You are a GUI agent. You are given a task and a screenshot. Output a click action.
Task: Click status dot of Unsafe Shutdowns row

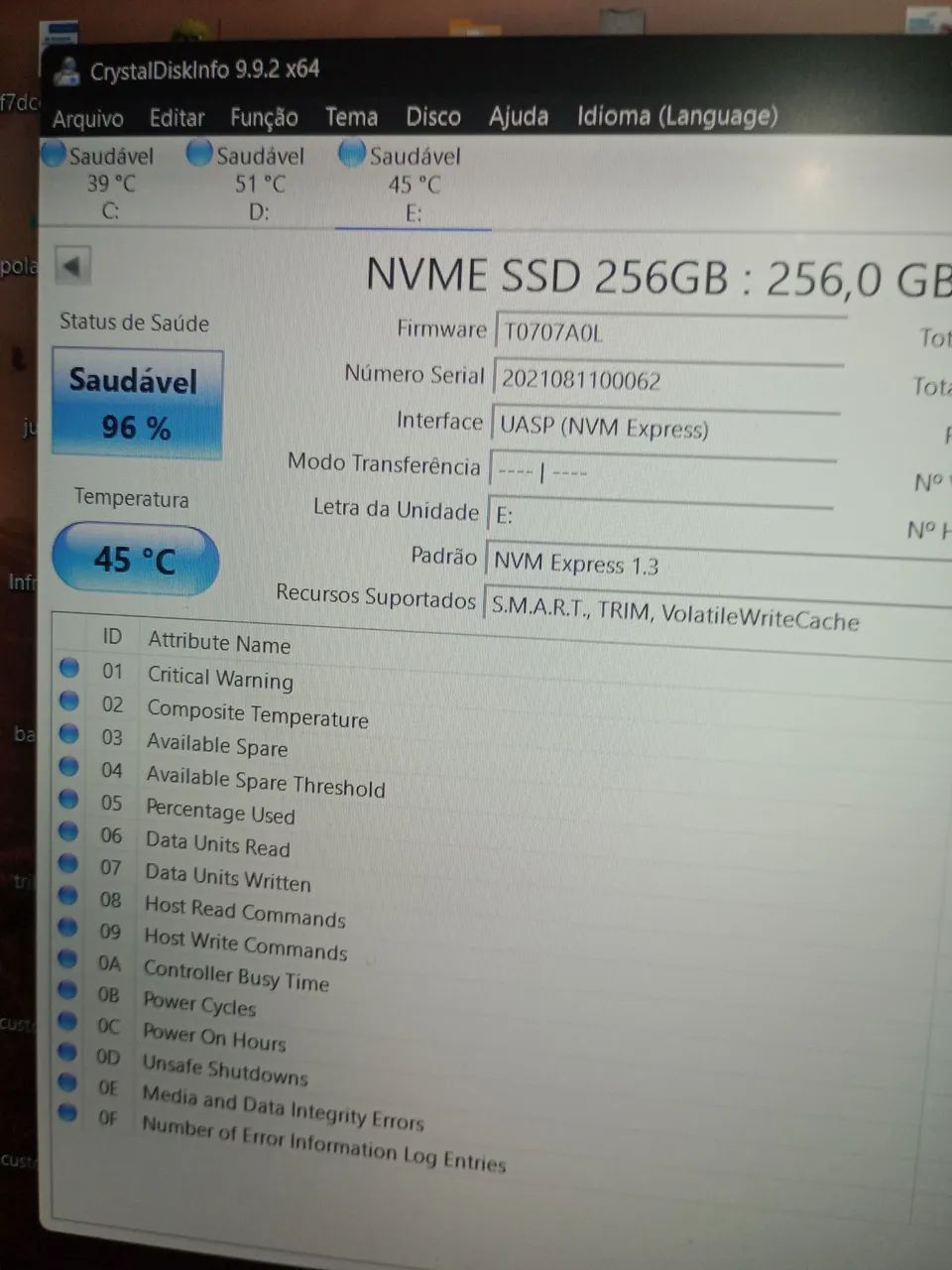67,1051
